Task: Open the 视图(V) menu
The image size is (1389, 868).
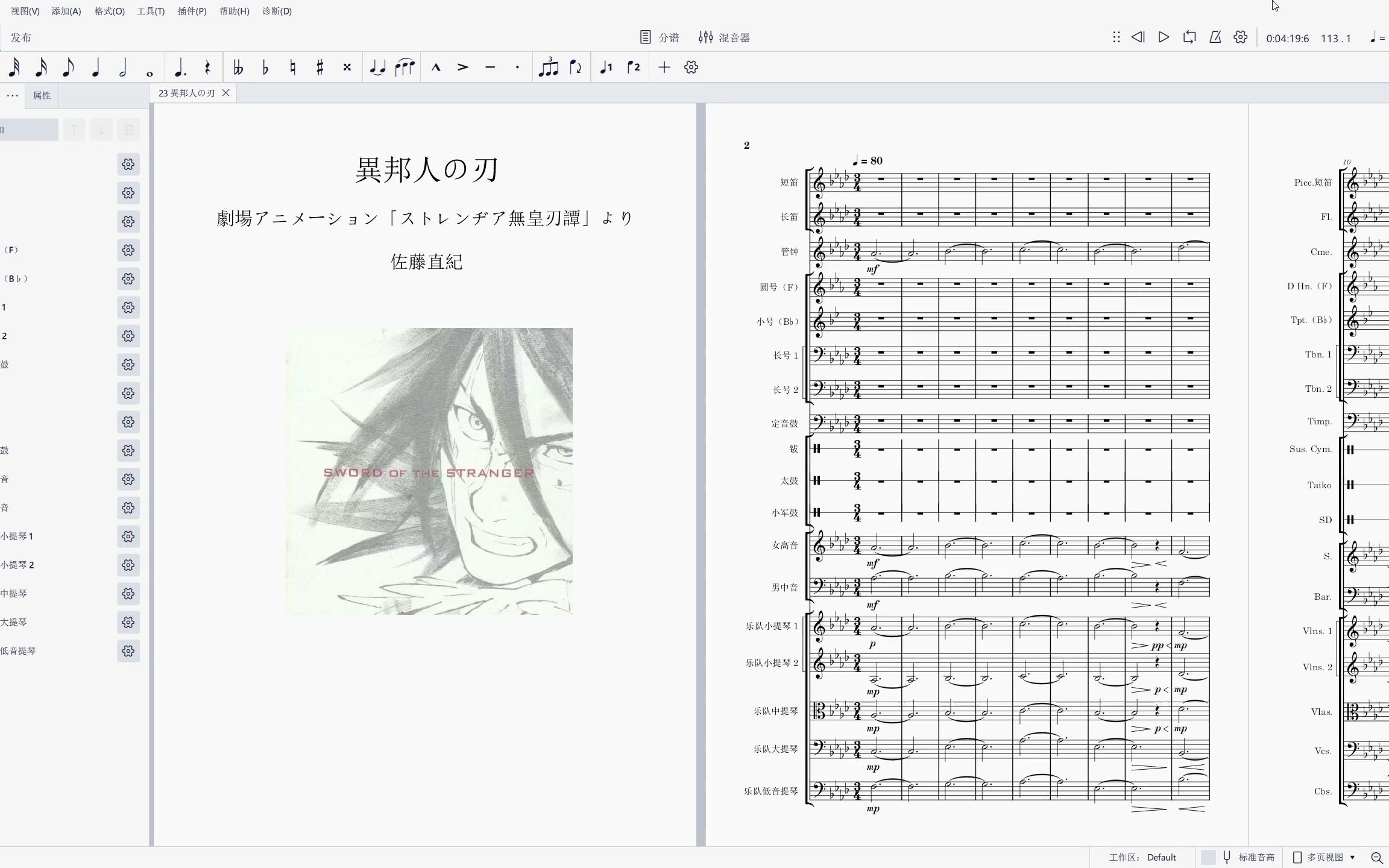Action: pyautogui.click(x=25, y=11)
